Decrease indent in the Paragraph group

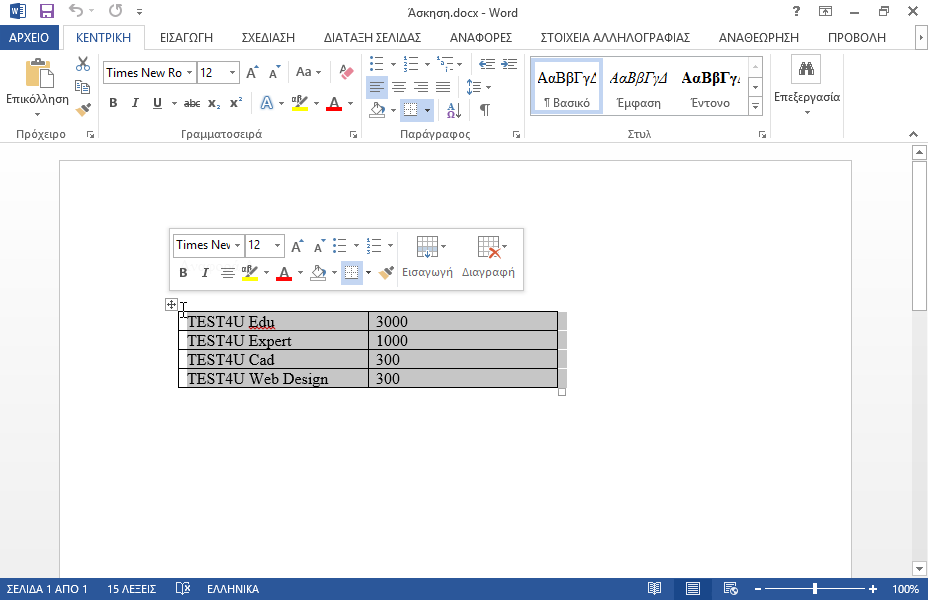[x=486, y=64]
